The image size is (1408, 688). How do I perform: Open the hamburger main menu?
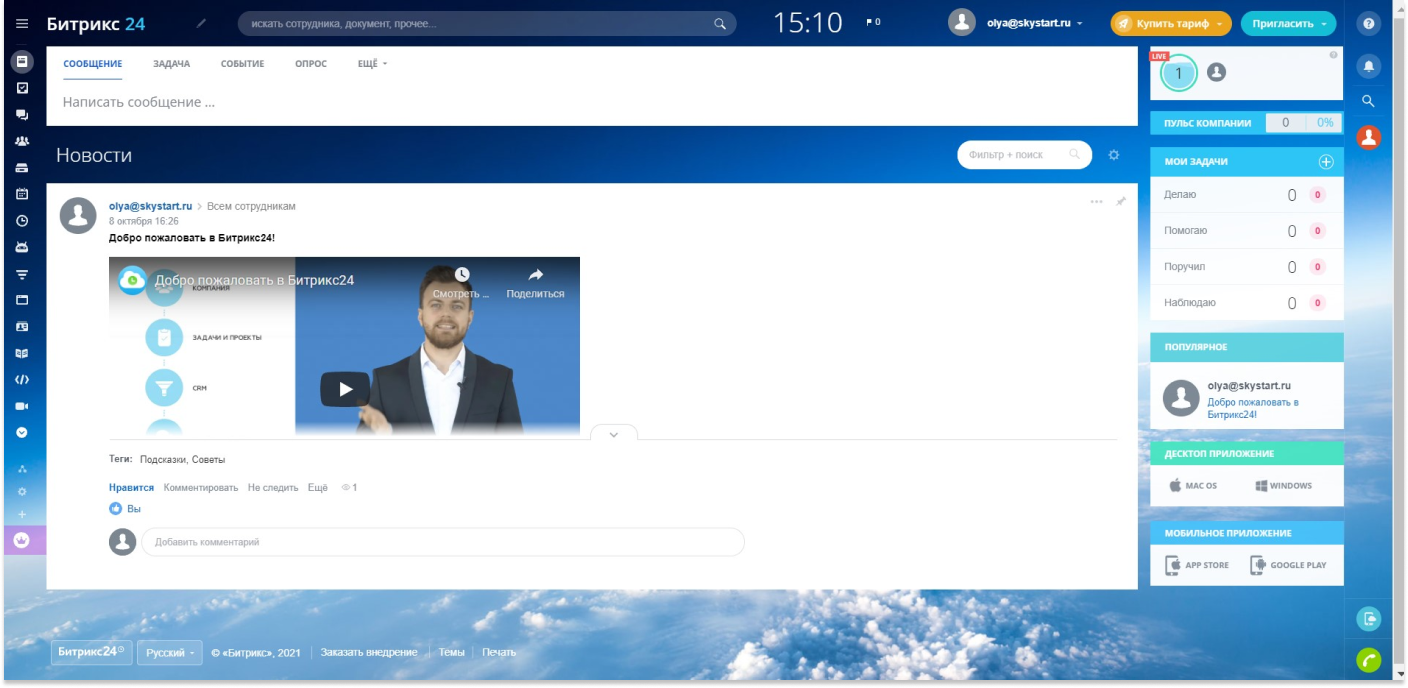[22, 23]
